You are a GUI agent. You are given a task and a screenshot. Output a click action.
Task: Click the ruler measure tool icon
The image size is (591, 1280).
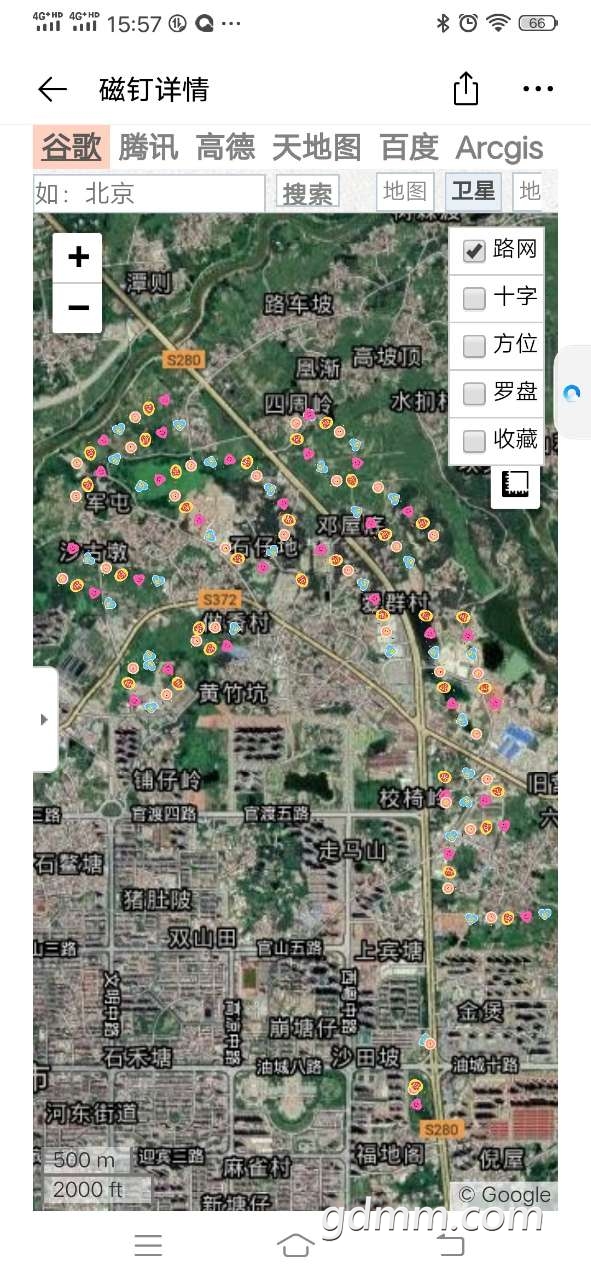(516, 485)
